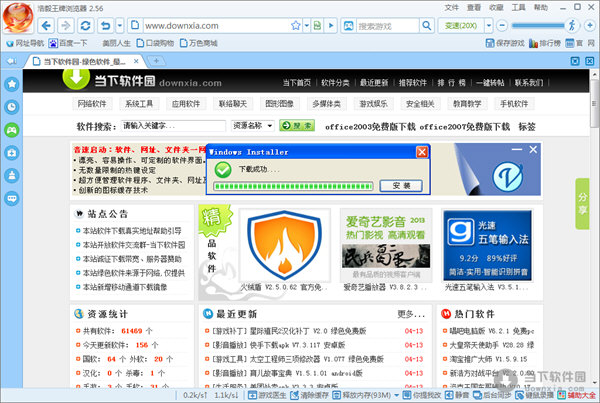Click the green page-mode icon in address bar
This screenshot has width=600, height=403.
[317, 26]
